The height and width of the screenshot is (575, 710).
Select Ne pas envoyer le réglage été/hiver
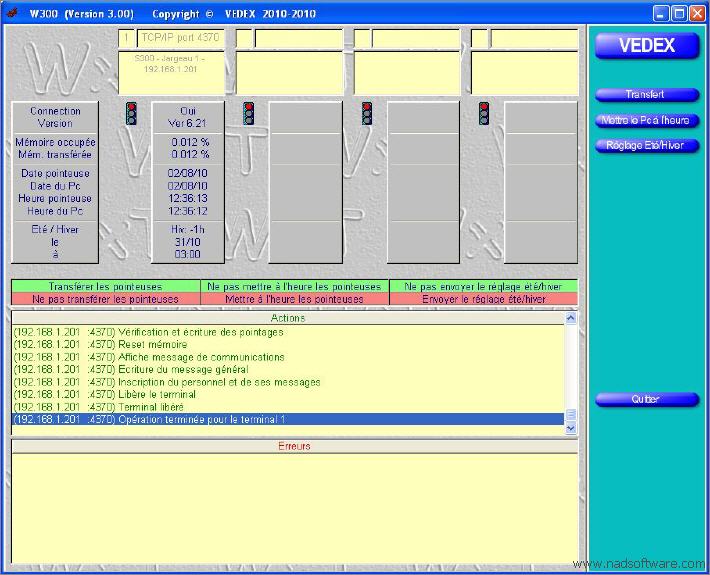point(483,287)
